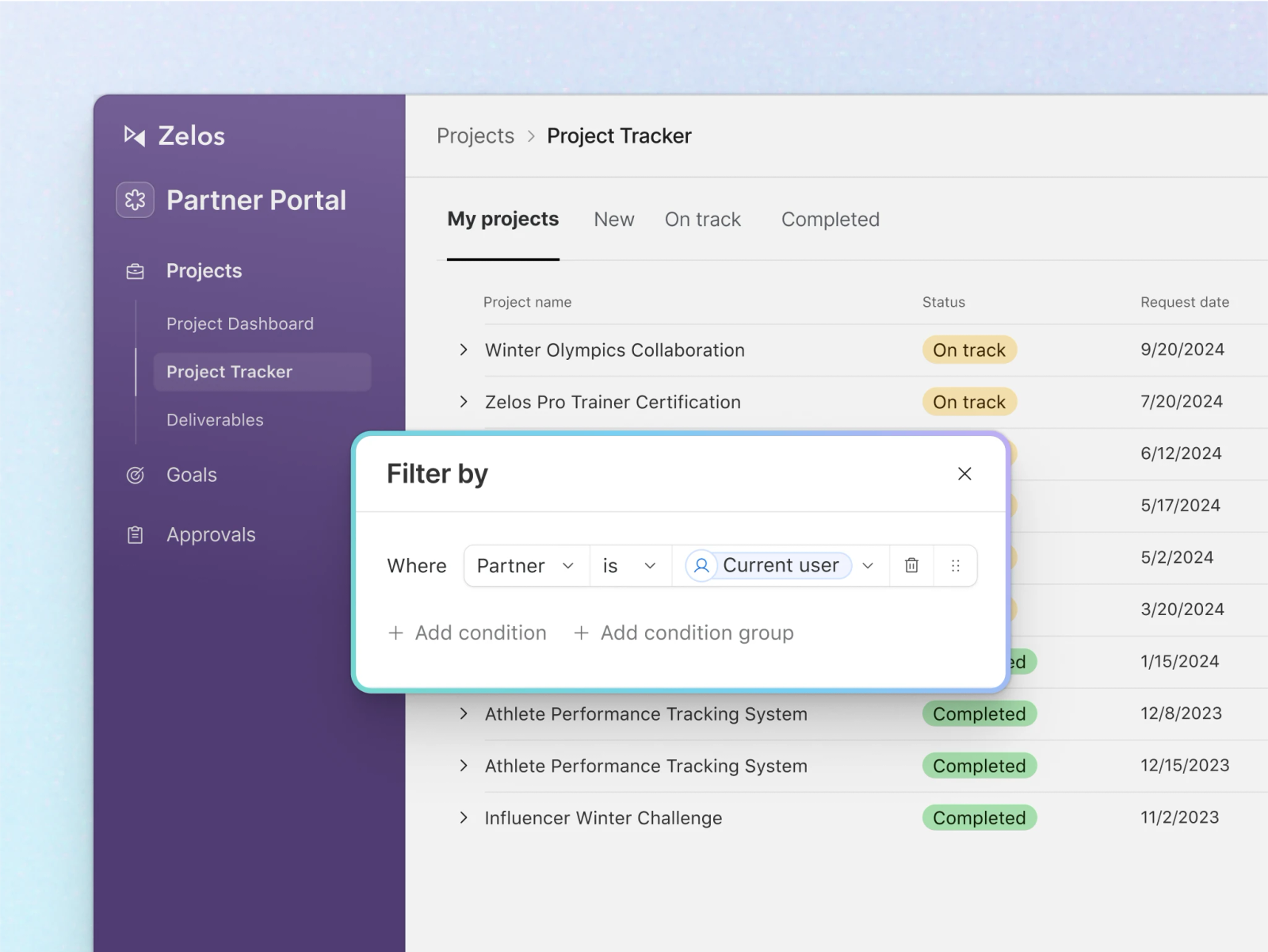
Task: Click the Current user chip
Action: 769,565
